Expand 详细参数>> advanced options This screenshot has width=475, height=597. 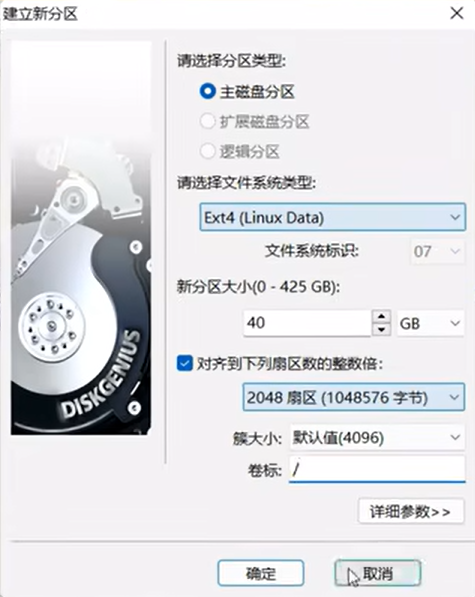point(411,511)
